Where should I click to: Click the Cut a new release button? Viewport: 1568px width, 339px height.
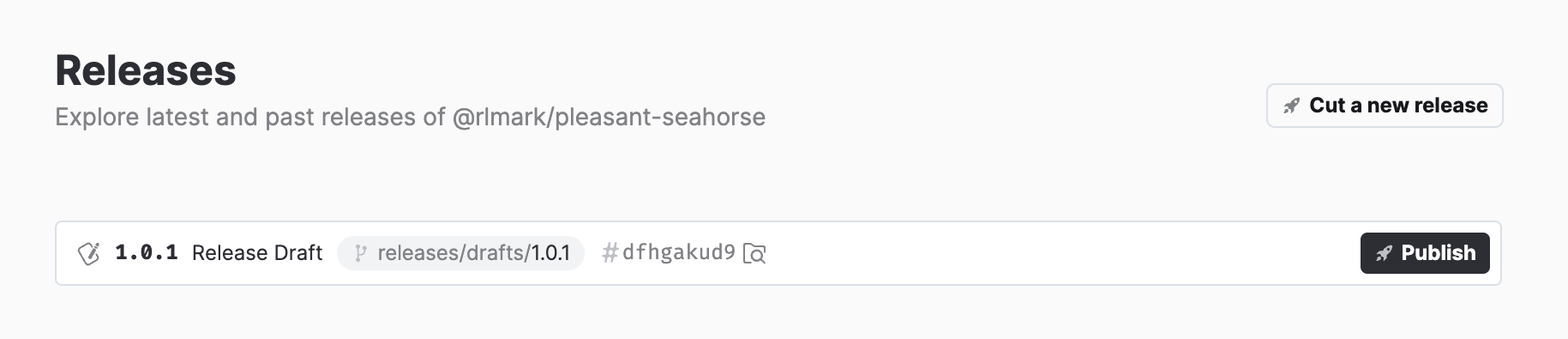pos(1385,106)
